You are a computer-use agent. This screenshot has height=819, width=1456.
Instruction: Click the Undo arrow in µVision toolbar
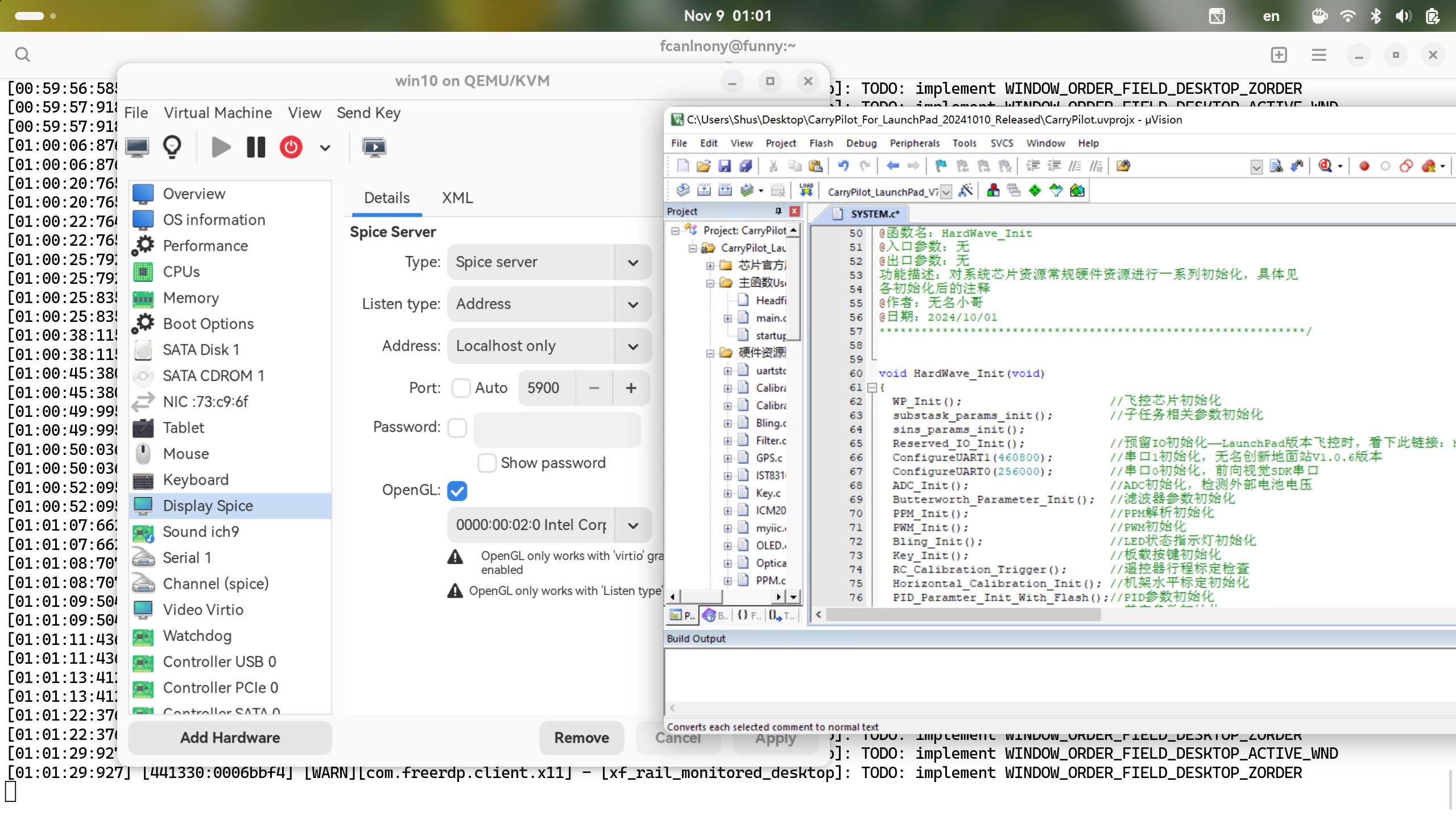[843, 166]
